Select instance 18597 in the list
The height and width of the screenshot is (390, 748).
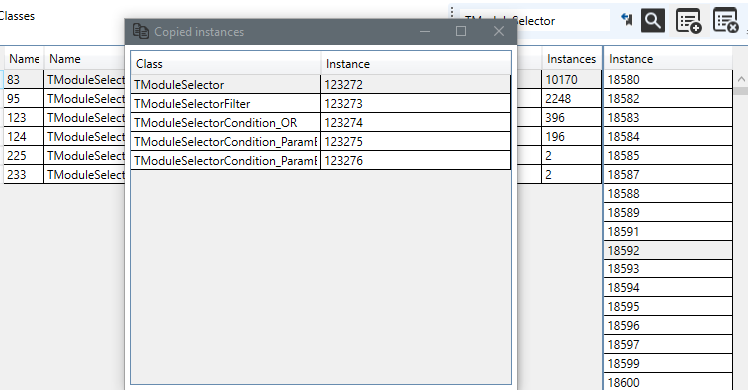point(668,345)
